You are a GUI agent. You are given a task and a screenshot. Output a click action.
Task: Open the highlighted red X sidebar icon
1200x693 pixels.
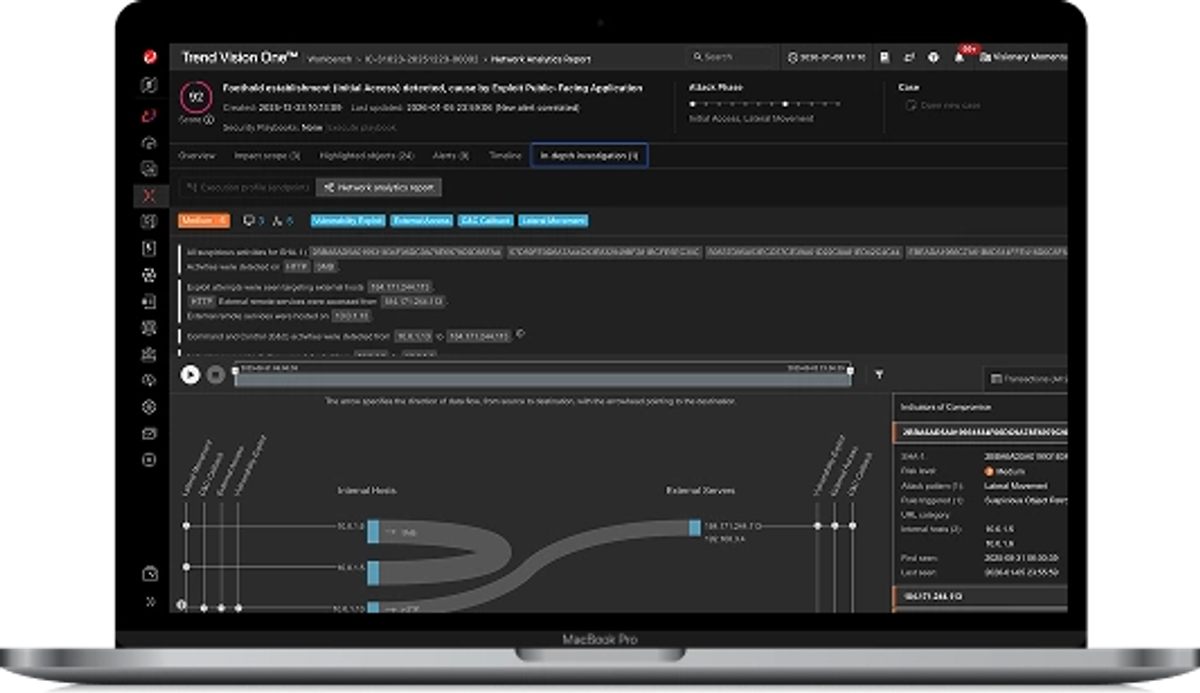pyautogui.click(x=149, y=195)
